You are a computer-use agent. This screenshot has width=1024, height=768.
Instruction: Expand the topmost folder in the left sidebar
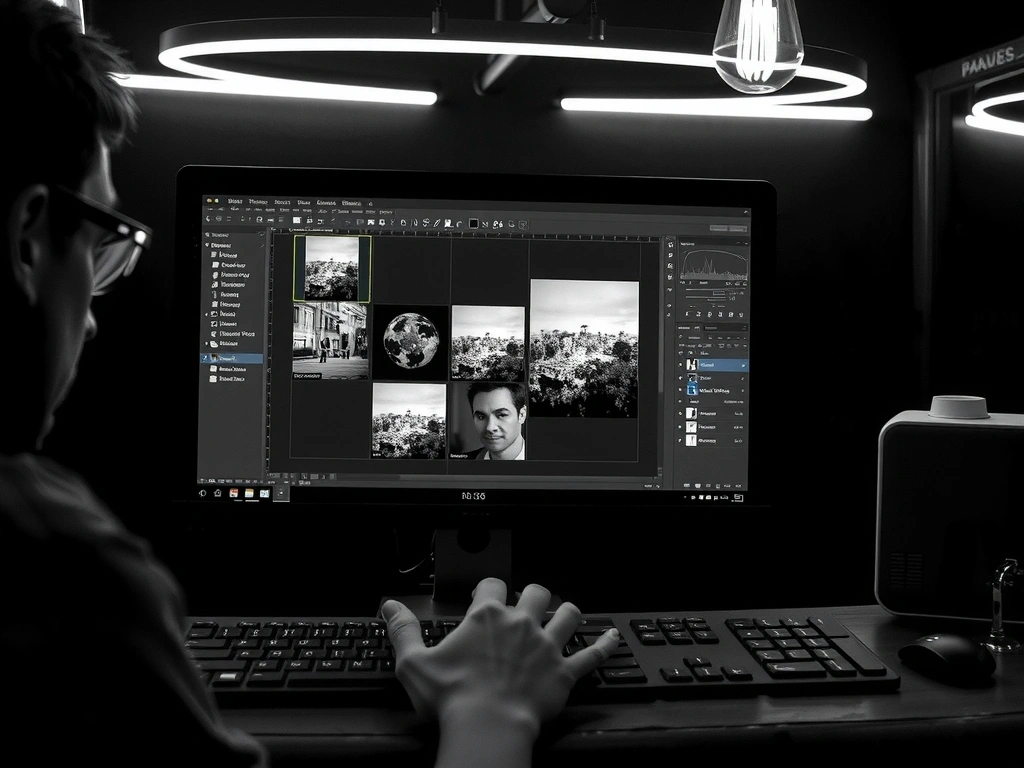coord(207,245)
